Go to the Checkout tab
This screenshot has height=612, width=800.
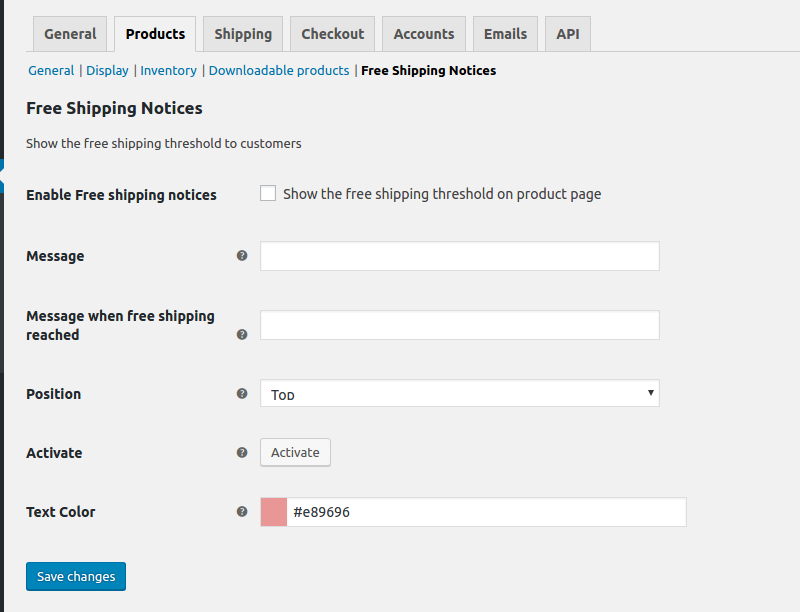pos(333,34)
